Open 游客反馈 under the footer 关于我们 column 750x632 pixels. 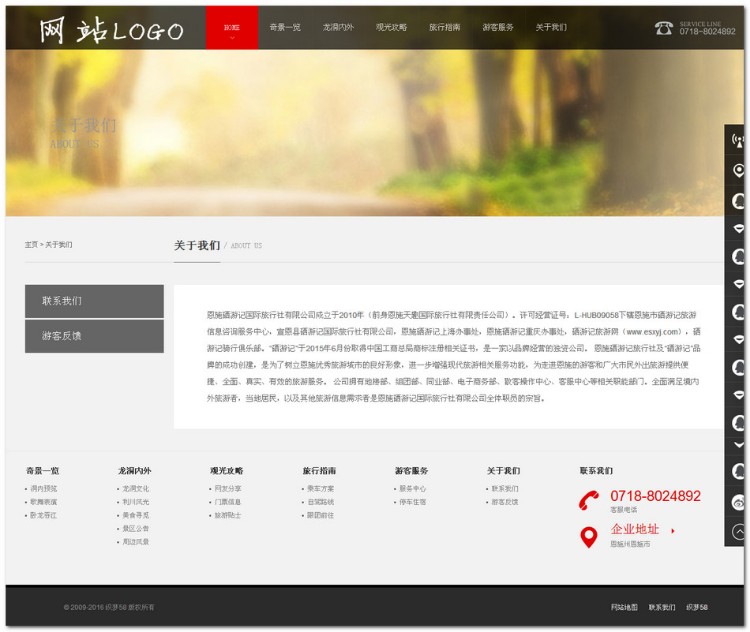pyautogui.click(x=505, y=502)
